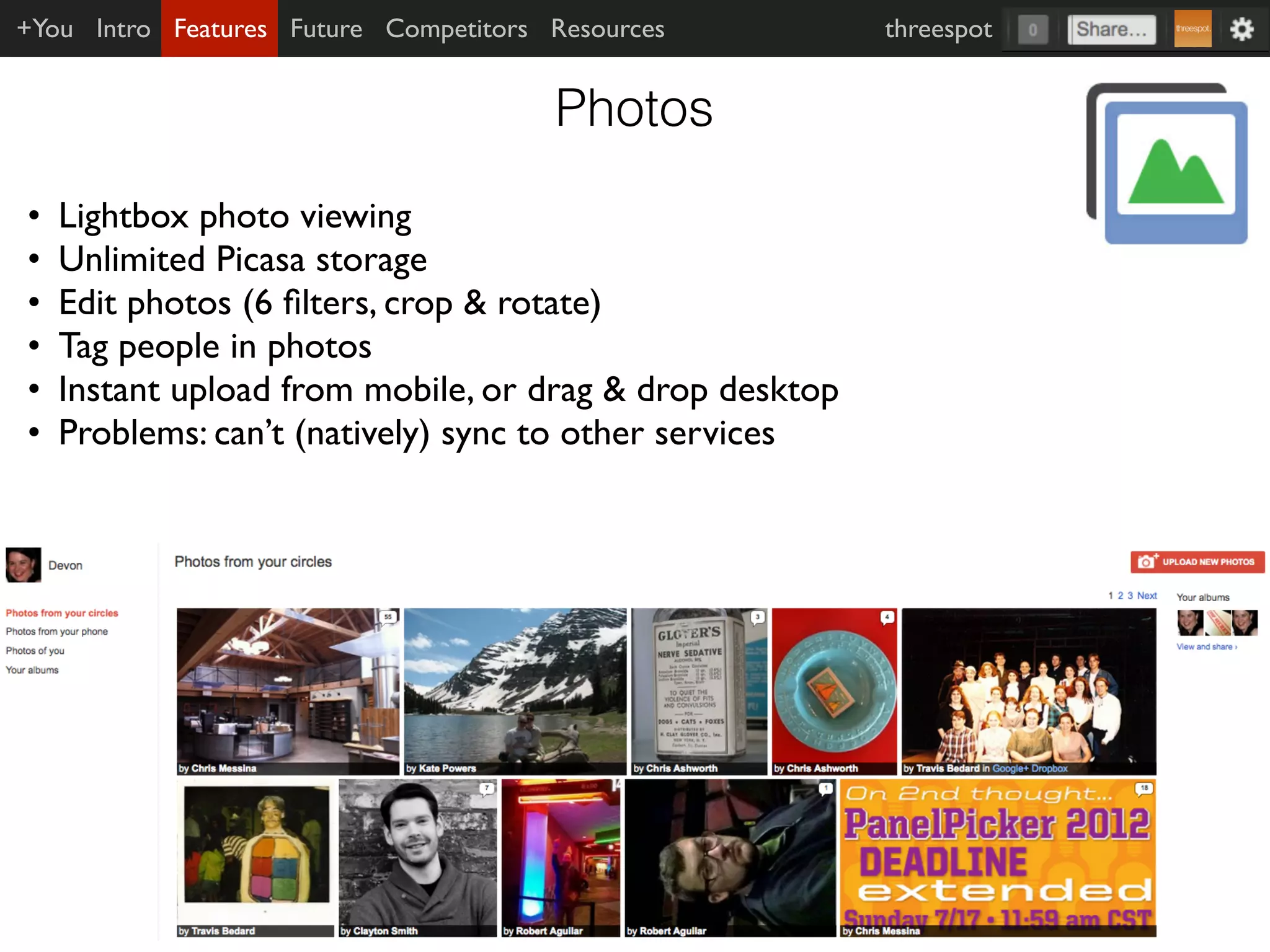Click 'Photos from your circles' heading
Image resolution: width=1270 pixels, height=952 pixels.
click(253, 562)
